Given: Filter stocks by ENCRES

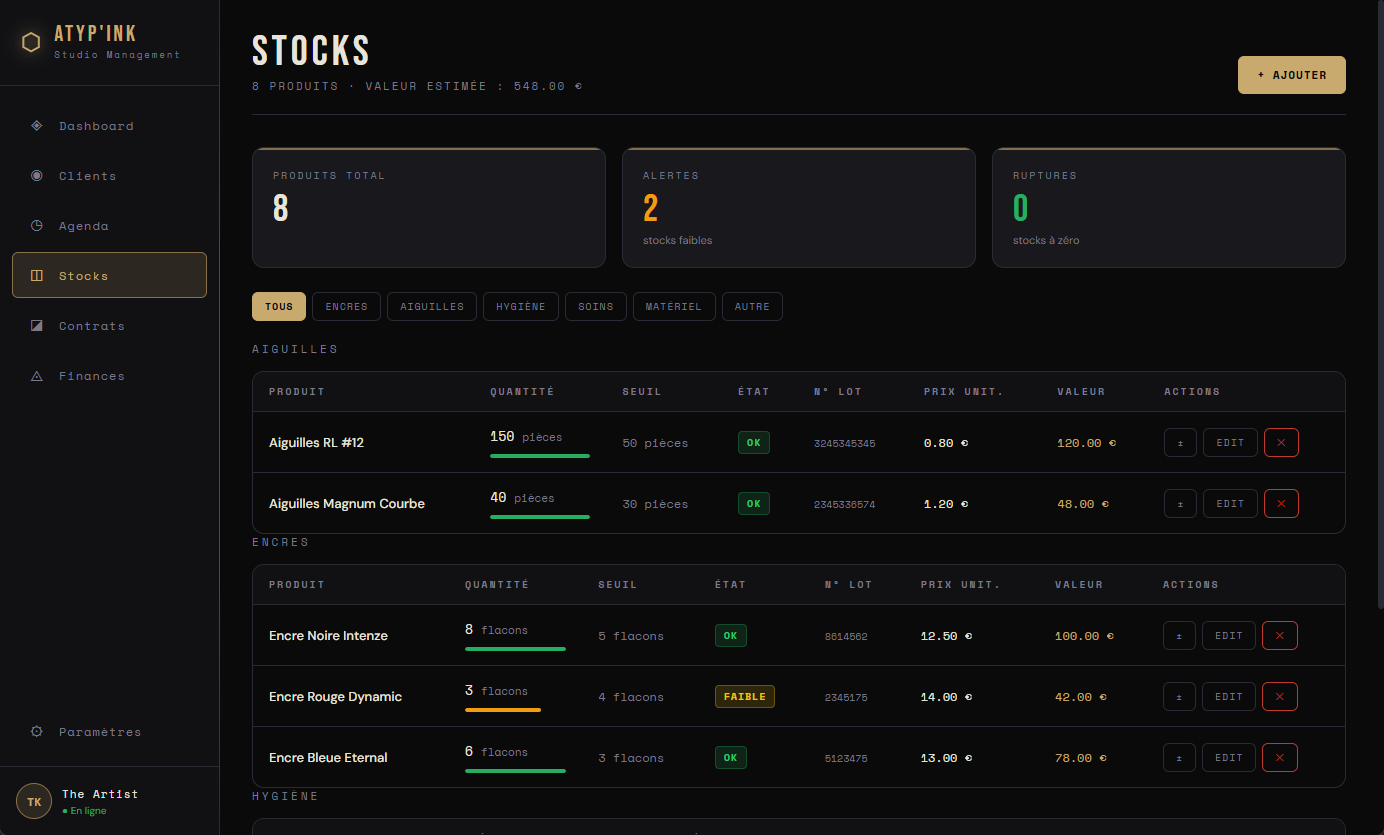Looking at the screenshot, I should [x=346, y=306].
